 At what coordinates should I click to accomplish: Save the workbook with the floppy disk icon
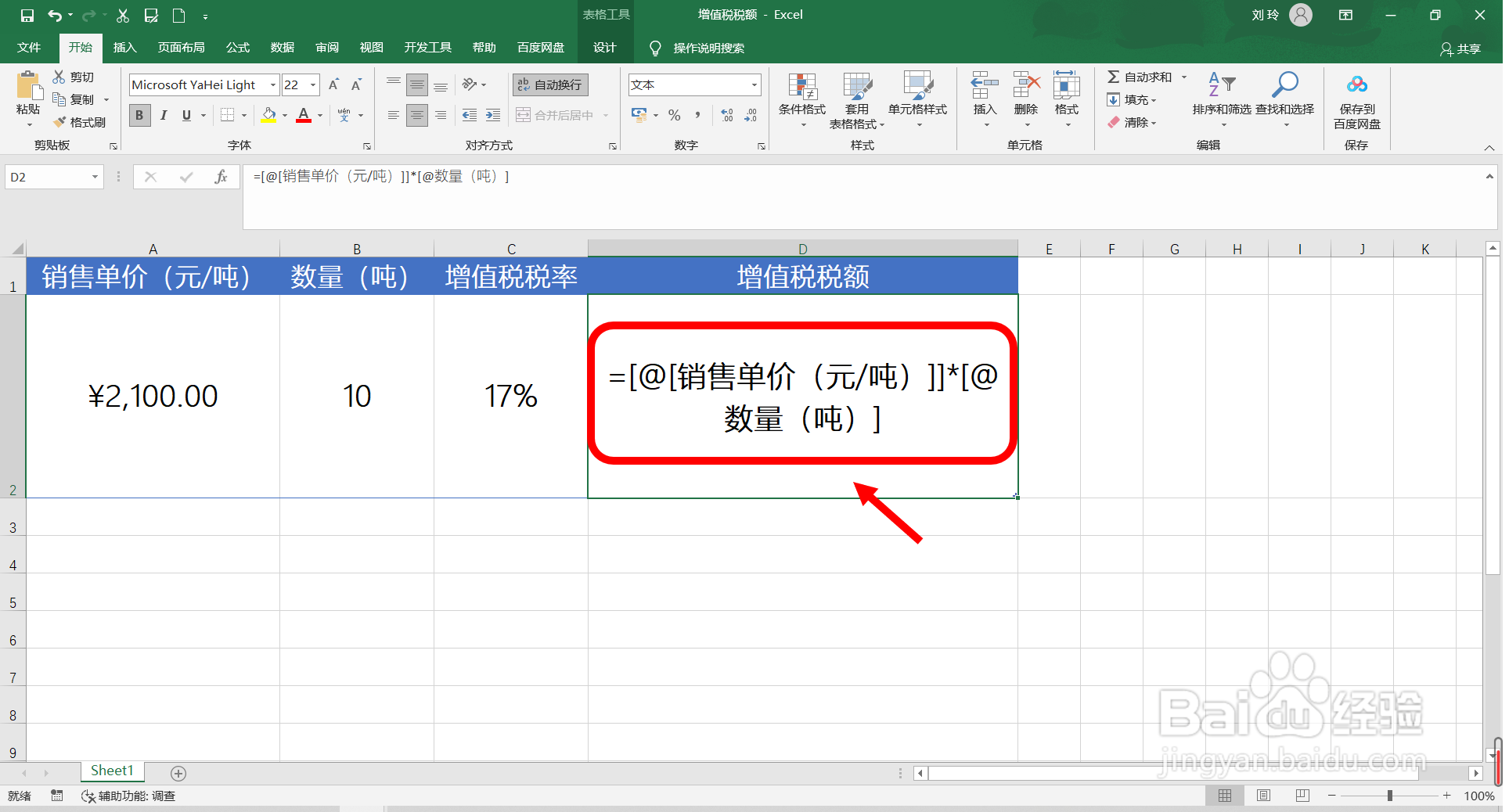(x=27, y=16)
